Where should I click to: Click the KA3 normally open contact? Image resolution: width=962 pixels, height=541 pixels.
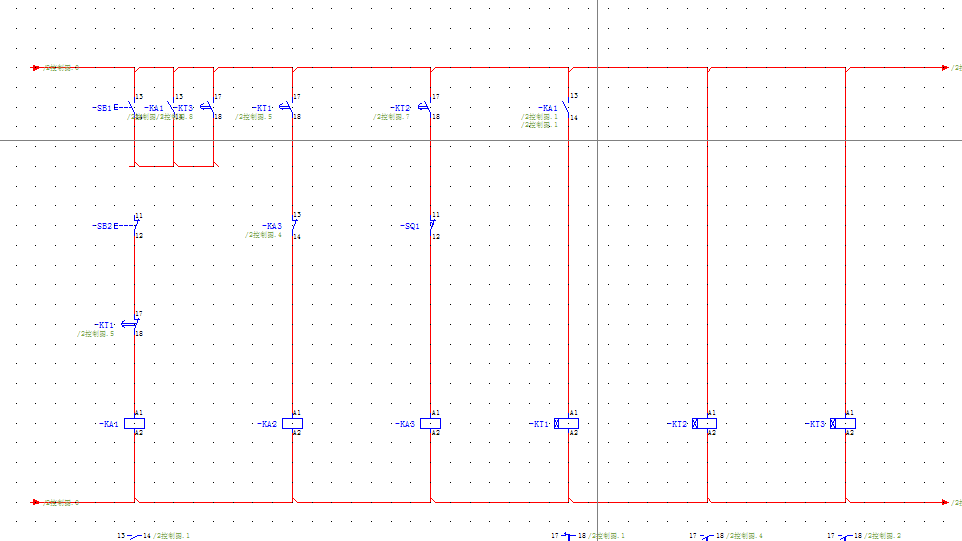tap(293, 226)
